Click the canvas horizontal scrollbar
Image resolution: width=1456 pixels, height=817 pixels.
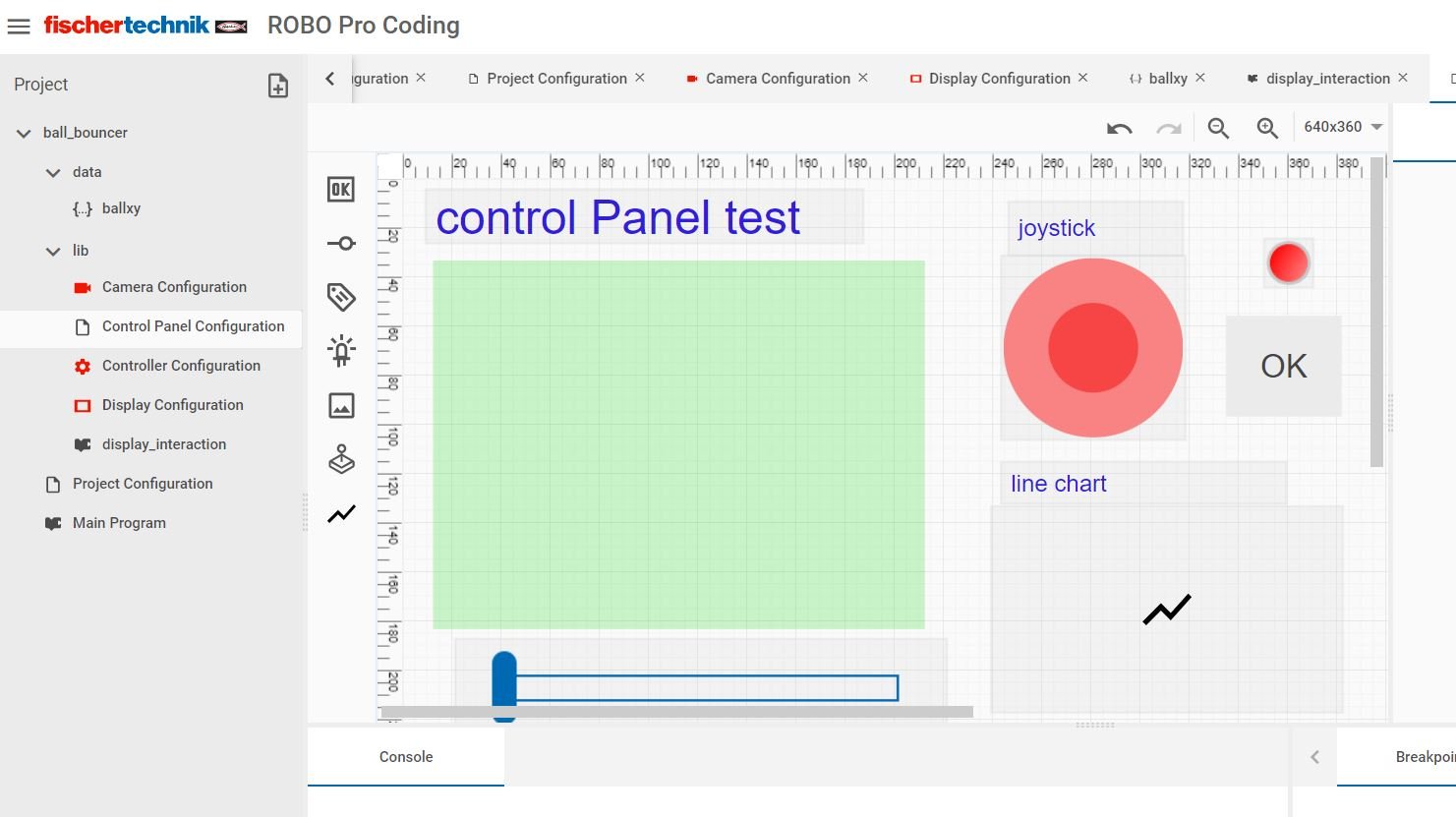(x=677, y=711)
